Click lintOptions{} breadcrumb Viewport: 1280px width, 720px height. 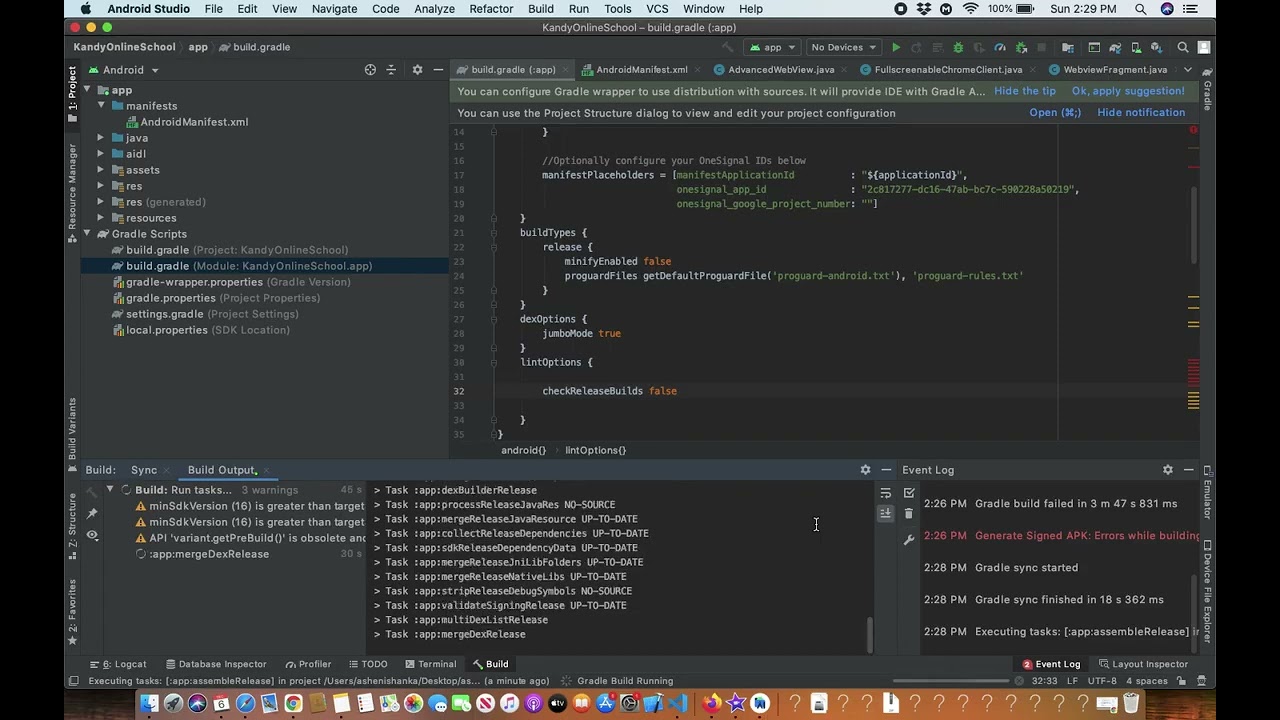(x=595, y=450)
